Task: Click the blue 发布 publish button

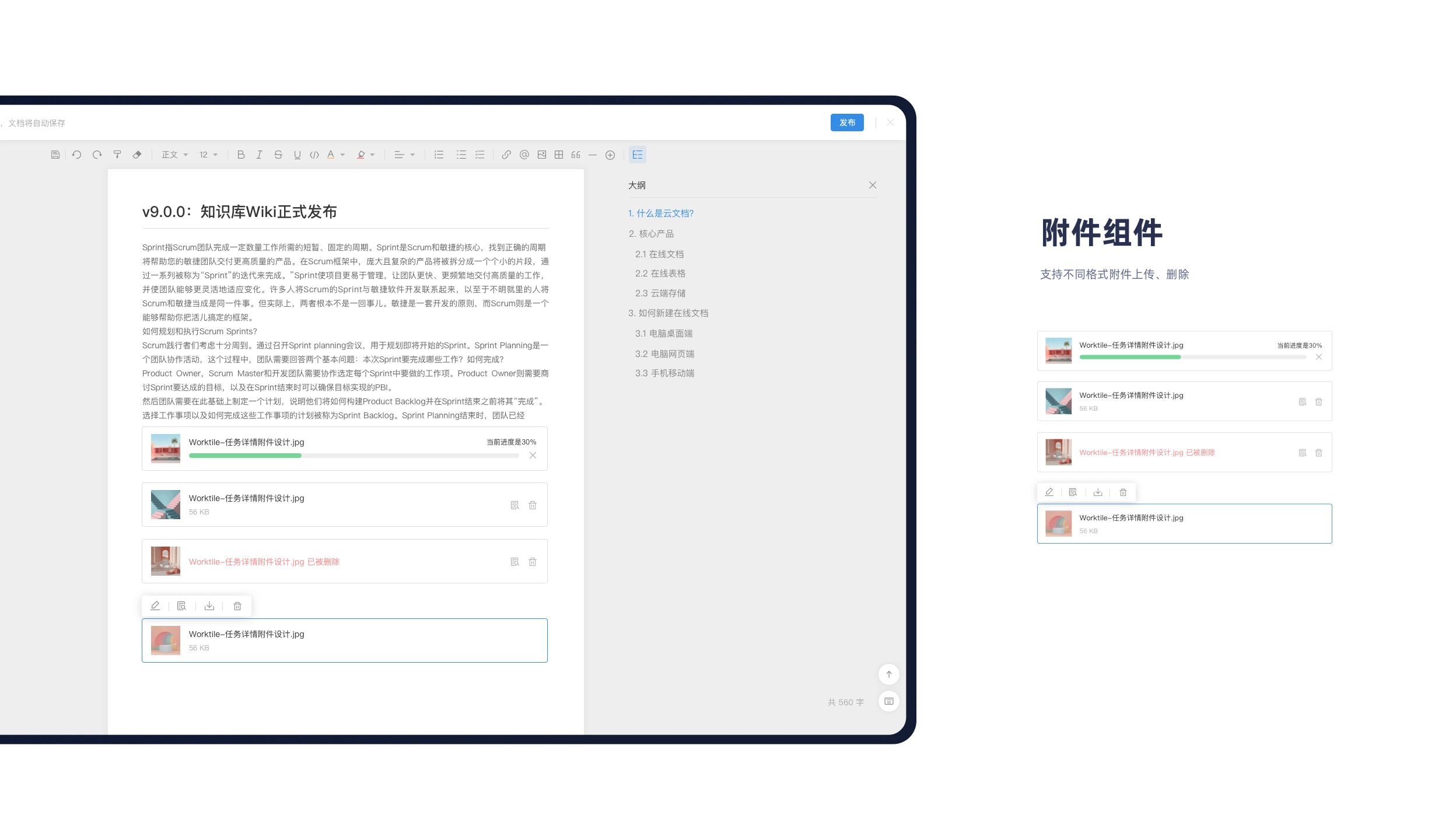Action: [846, 123]
